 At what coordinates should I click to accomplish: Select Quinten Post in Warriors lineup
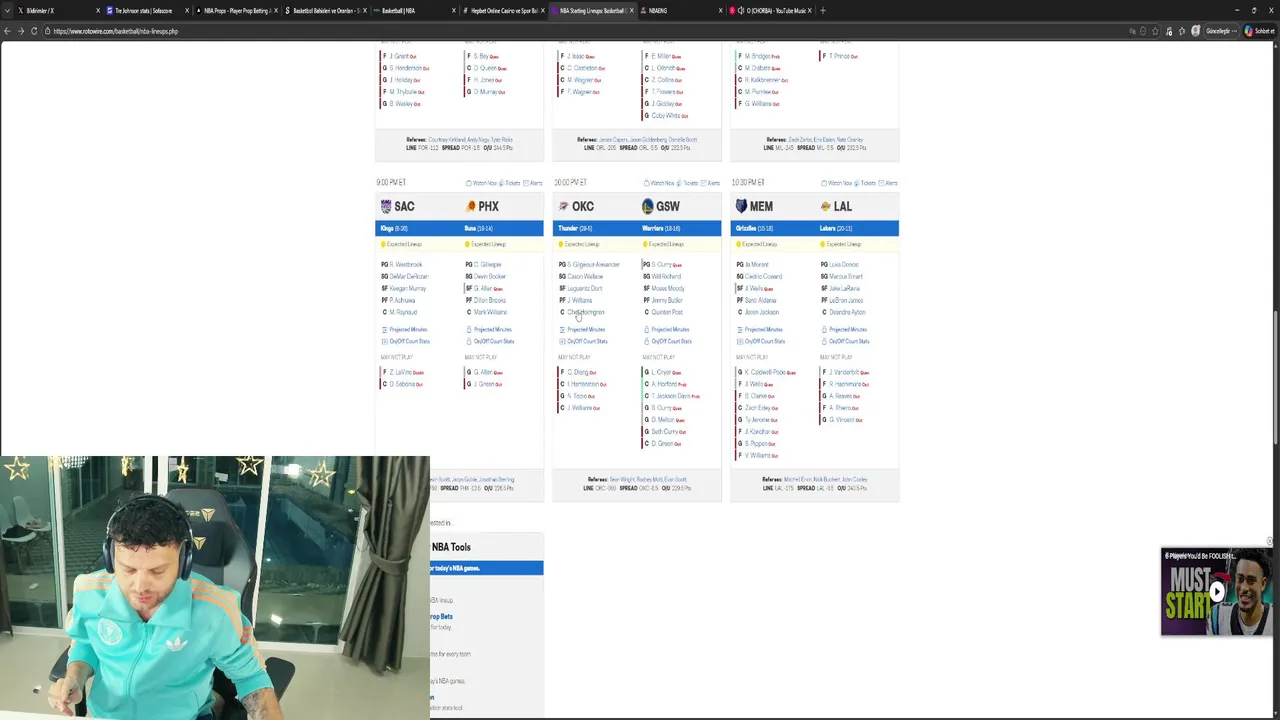point(667,312)
